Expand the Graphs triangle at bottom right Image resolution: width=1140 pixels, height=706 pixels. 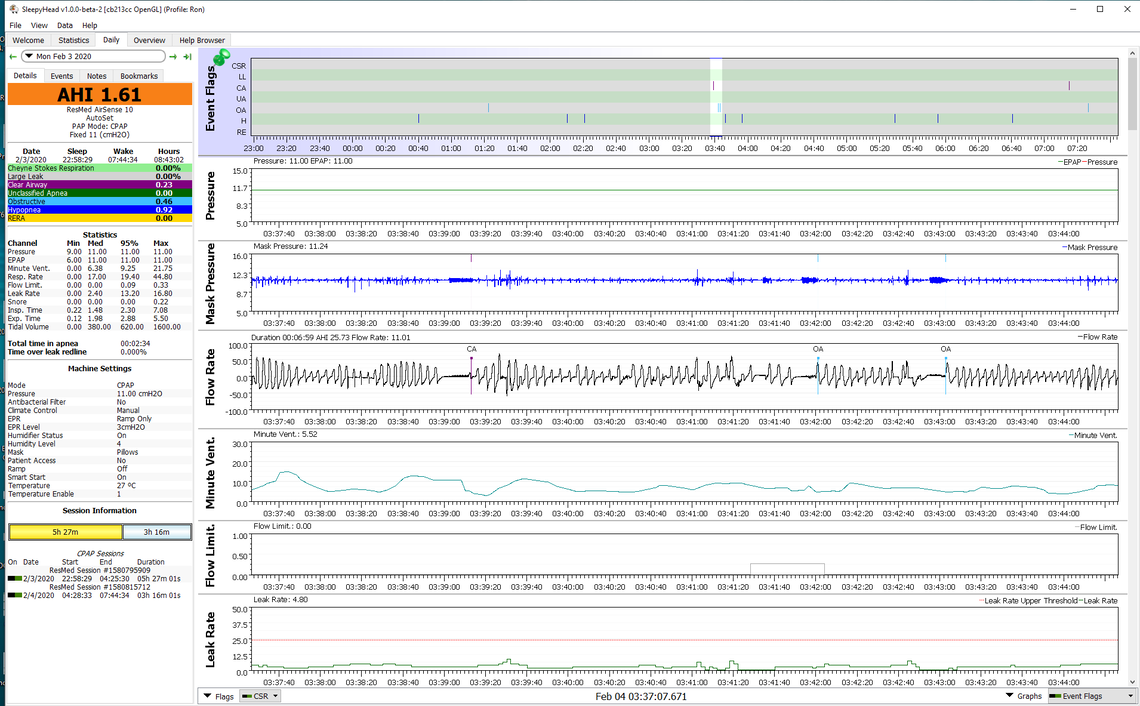[1010, 696]
